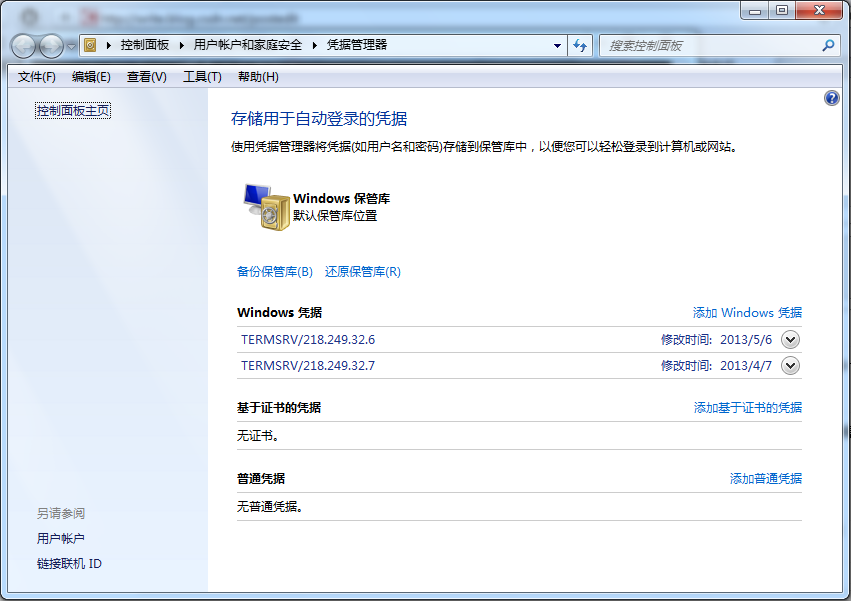This screenshot has height=601, width=851.
Task: Expand arrow after 用户帐户和家庭安全 breadcrumb
Action: click(x=314, y=45)
